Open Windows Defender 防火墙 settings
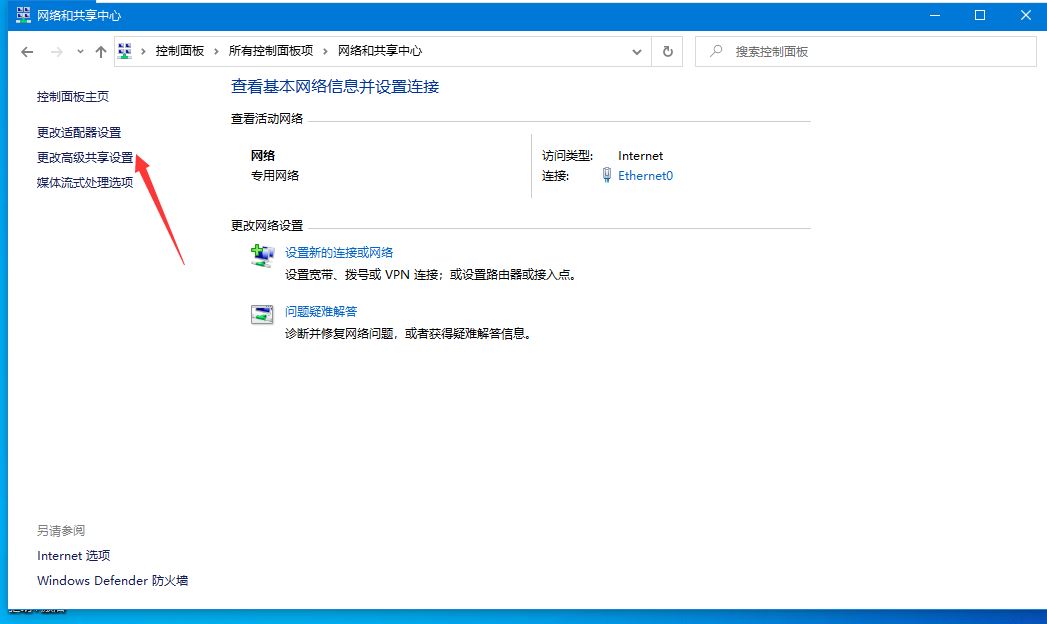1047x624 pixels. point(112,580)
